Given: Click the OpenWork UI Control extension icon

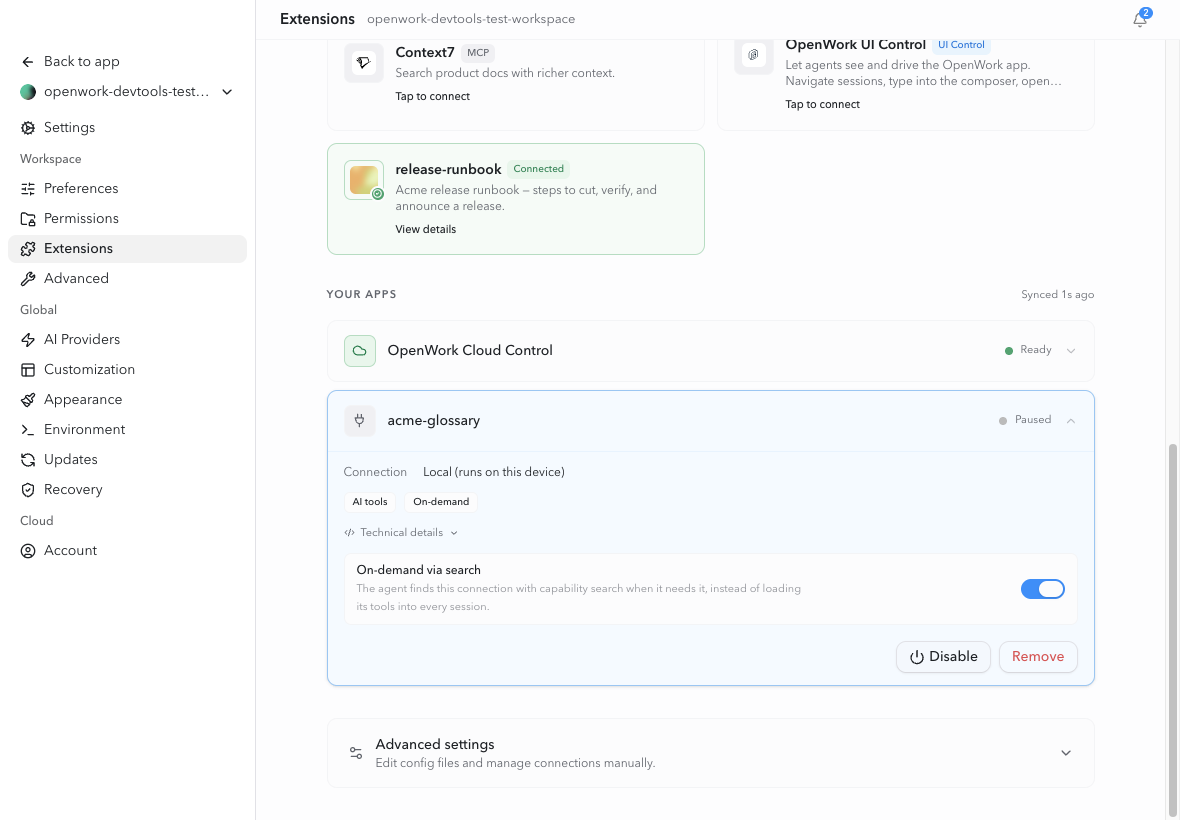Looking at the screenshot, I should [x=753, y=55].
